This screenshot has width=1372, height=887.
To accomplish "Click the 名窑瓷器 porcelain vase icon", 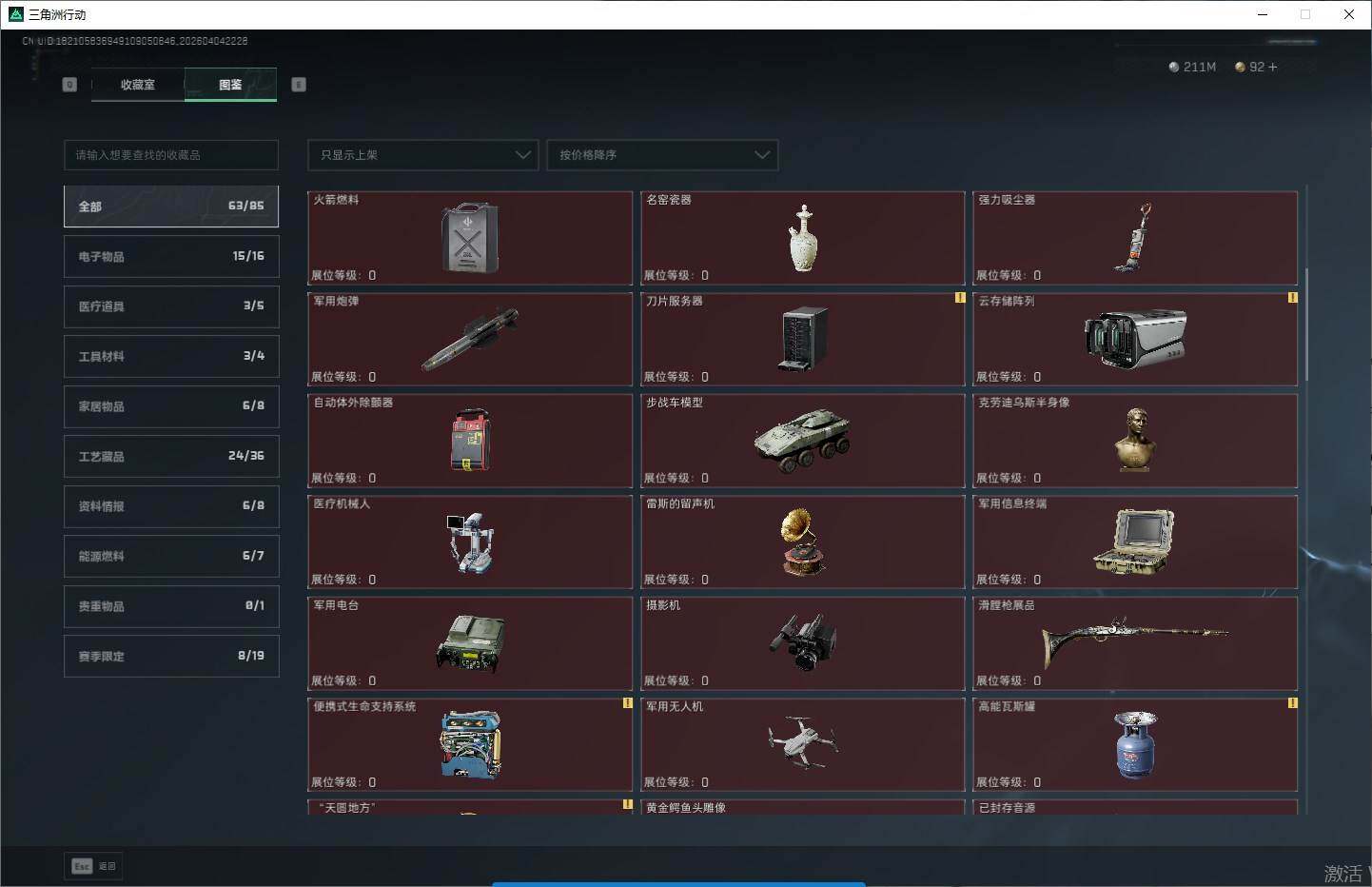I will coord(804,238).
